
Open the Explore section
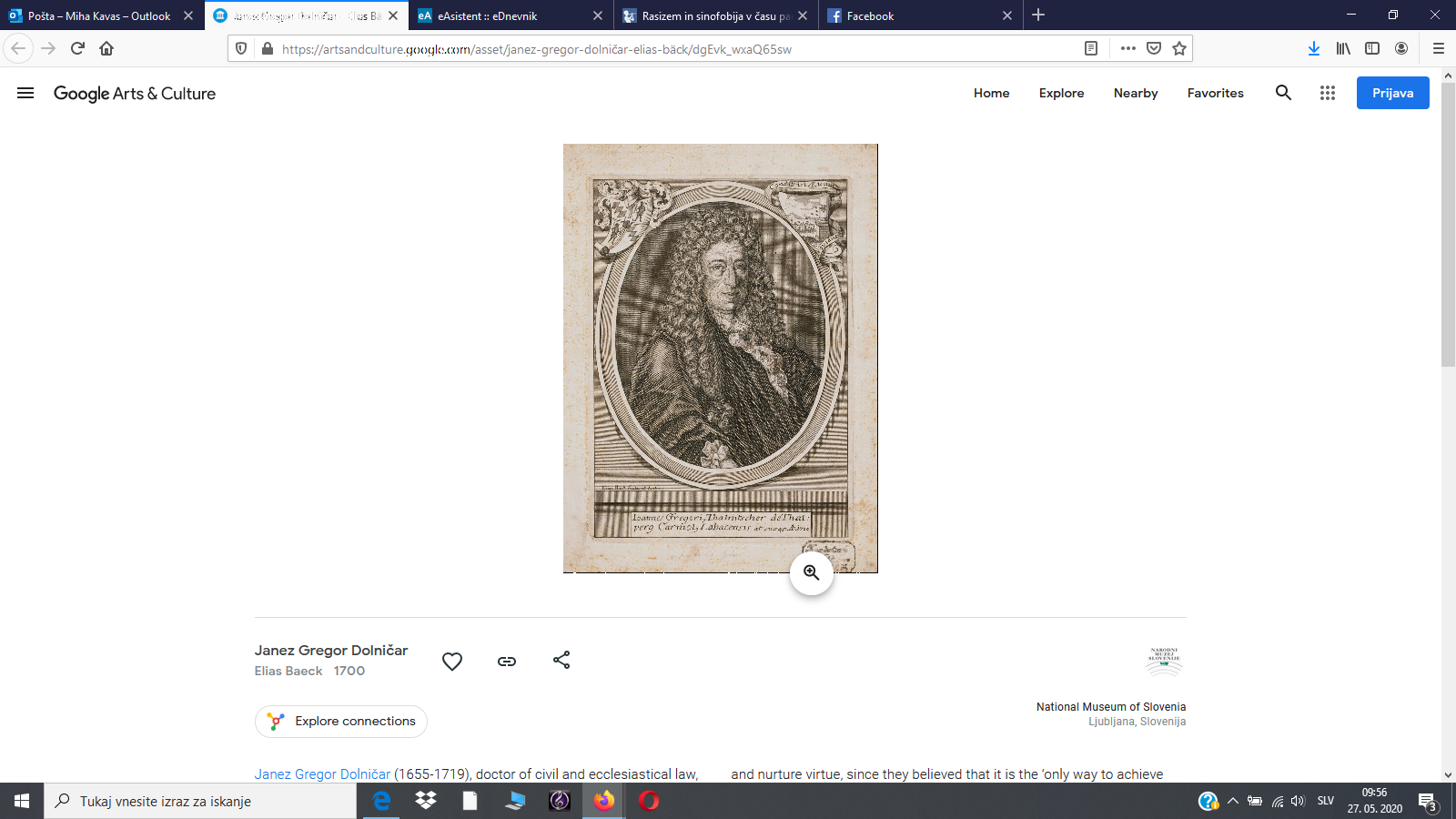point(1061,93)
